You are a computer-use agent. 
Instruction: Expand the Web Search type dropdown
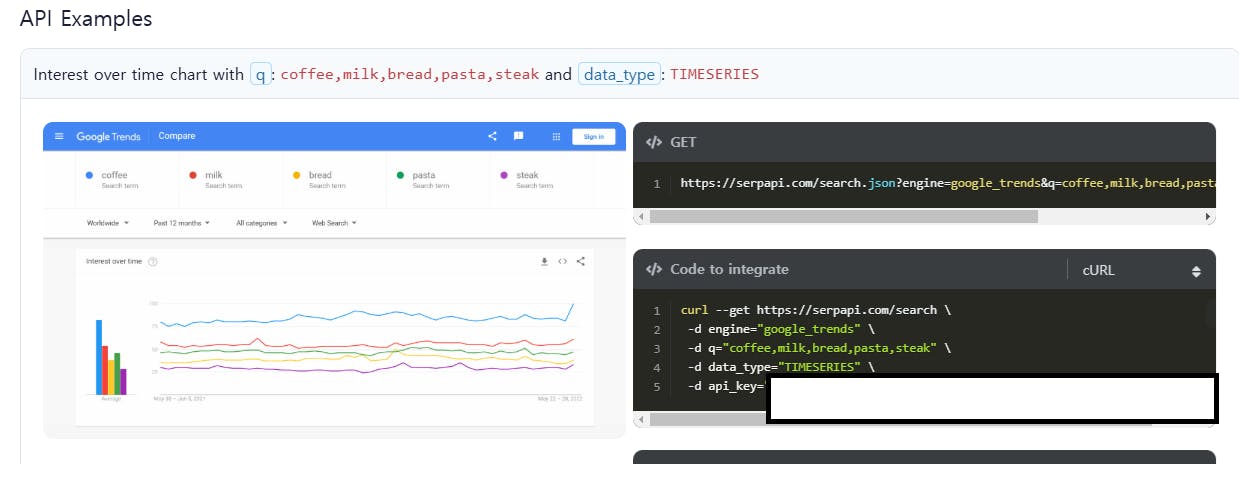pyautogui.click(x=334, y=223)
